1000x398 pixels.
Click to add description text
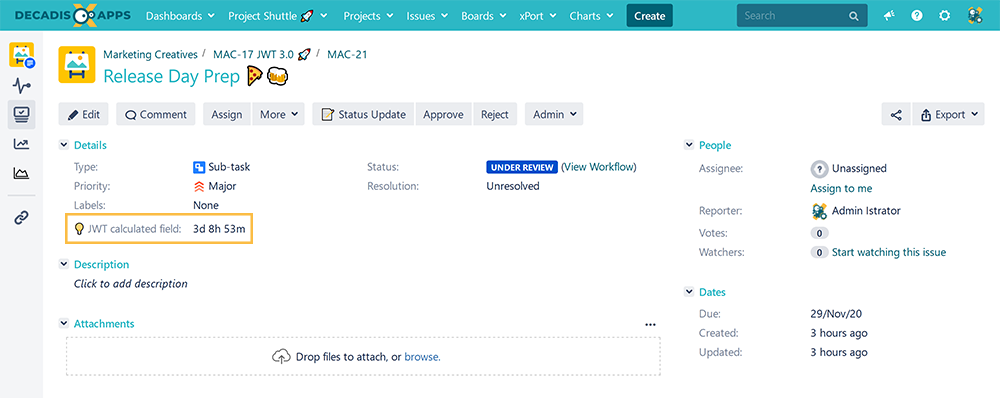tap(131, 284)
